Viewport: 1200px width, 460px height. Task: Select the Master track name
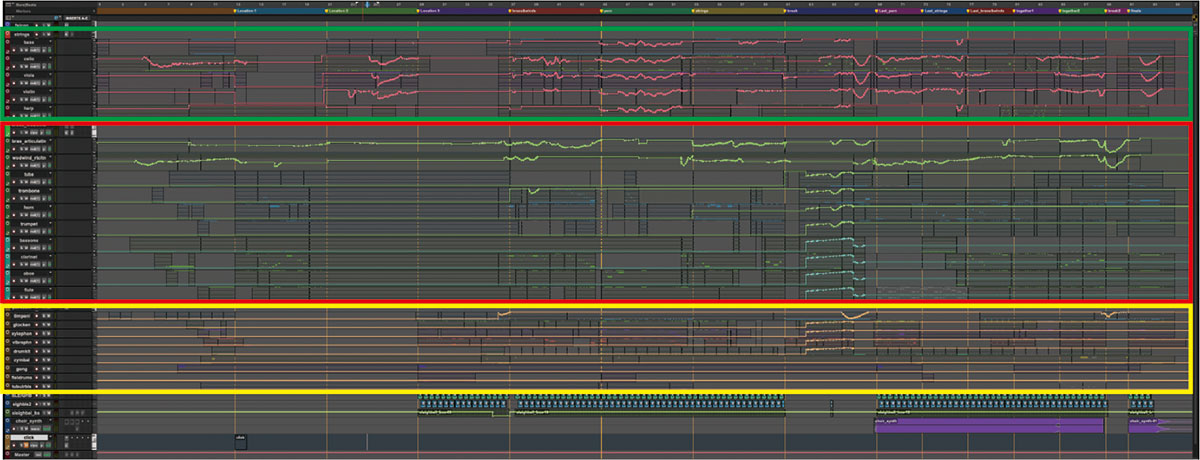click(22, 454)
